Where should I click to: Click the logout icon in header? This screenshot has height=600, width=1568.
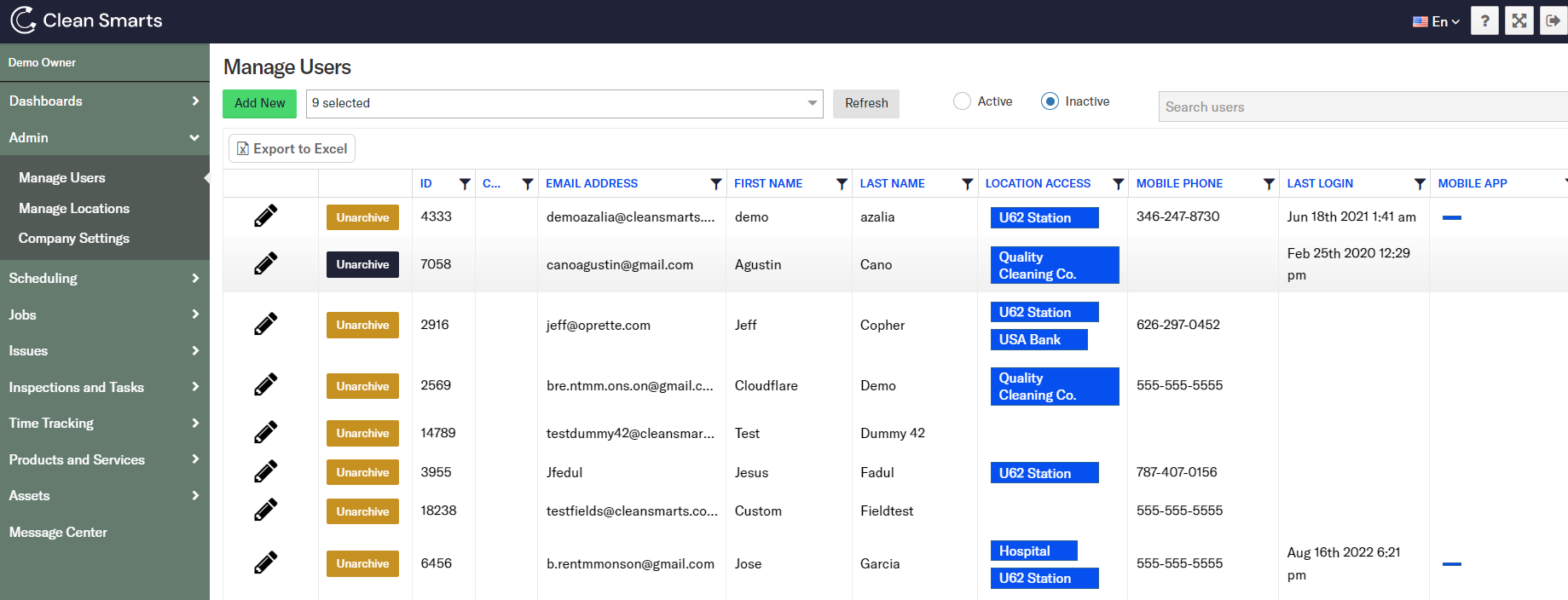coord(1553,21)
